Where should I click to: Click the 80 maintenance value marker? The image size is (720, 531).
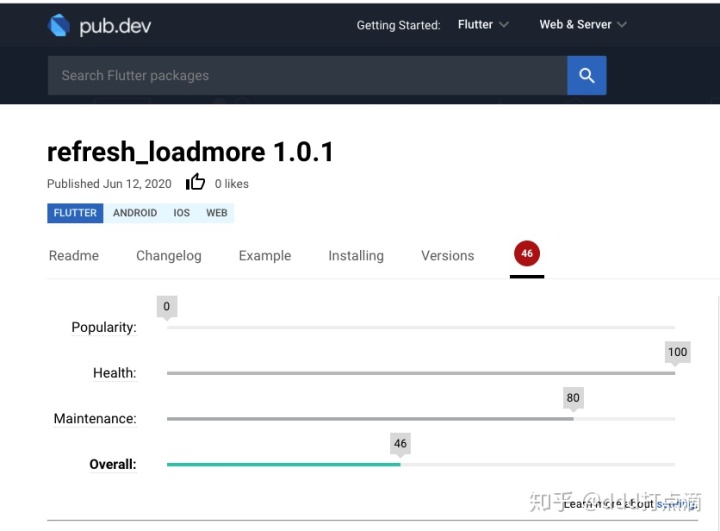click(573, 398)
